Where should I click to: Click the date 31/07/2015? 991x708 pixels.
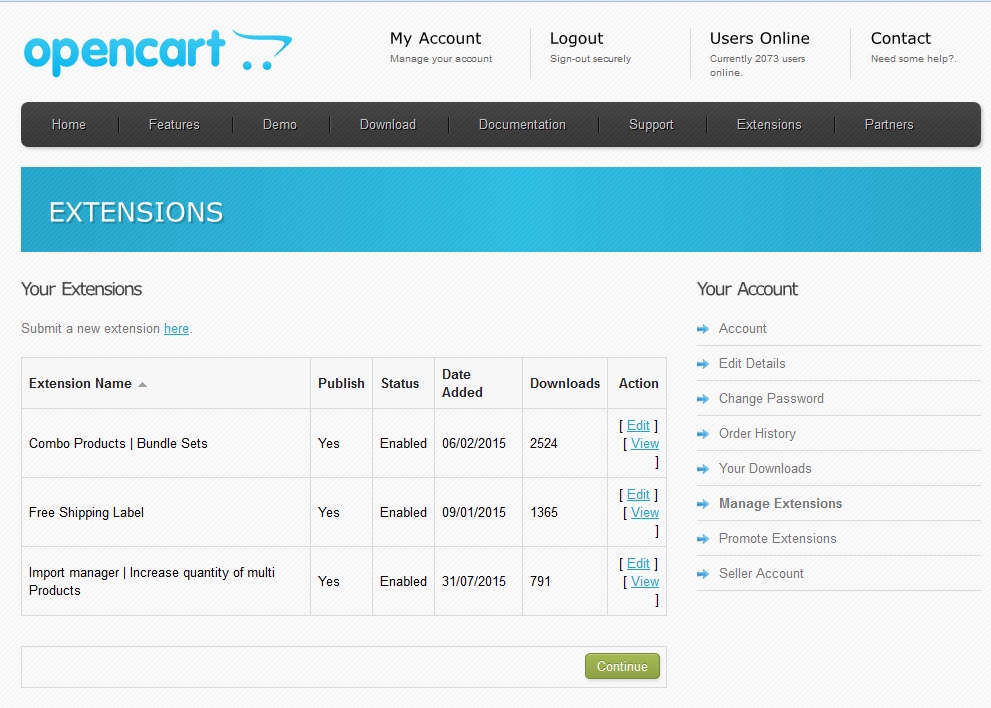tap(474, 582)
